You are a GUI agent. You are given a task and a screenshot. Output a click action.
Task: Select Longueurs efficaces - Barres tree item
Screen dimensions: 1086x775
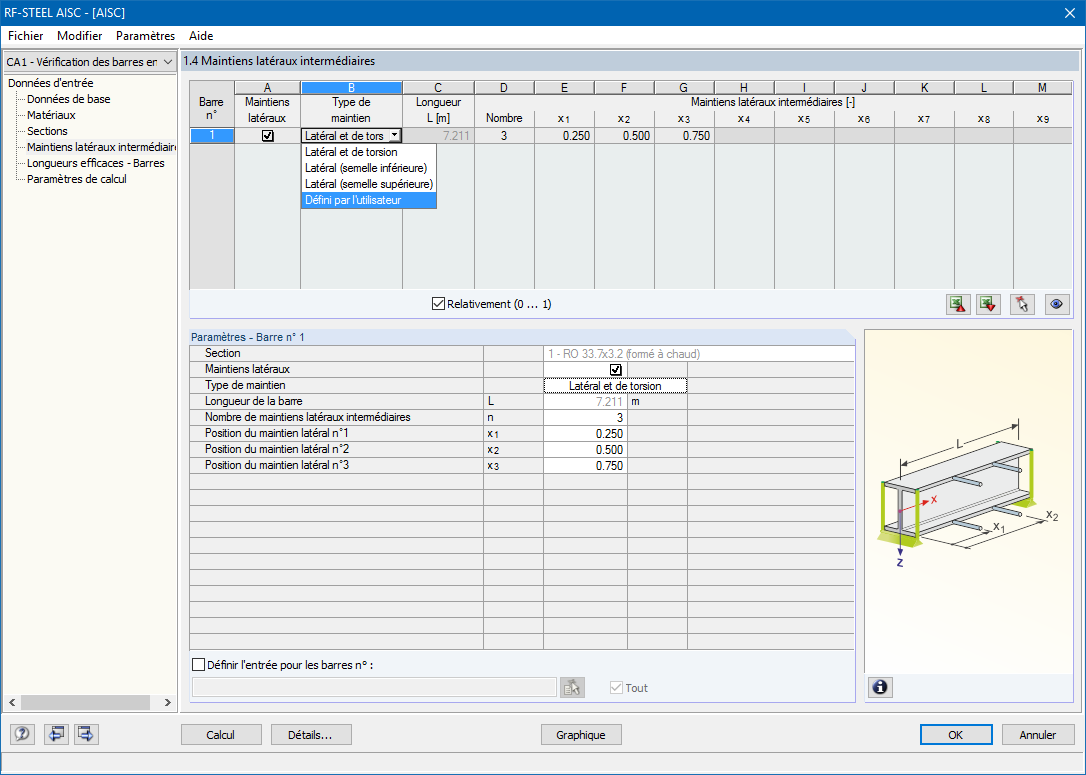[96, 163]
